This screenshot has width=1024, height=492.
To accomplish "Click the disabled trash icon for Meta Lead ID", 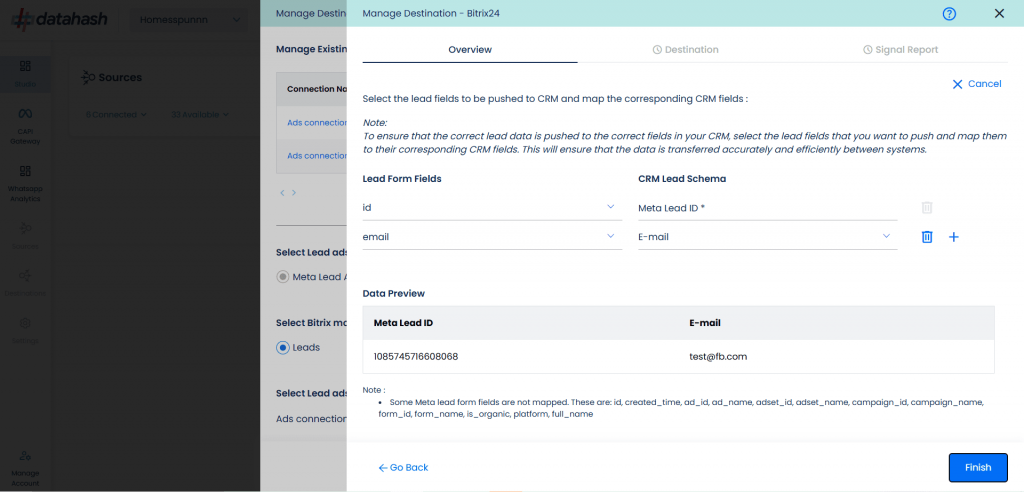I will (x=927, y=208).
